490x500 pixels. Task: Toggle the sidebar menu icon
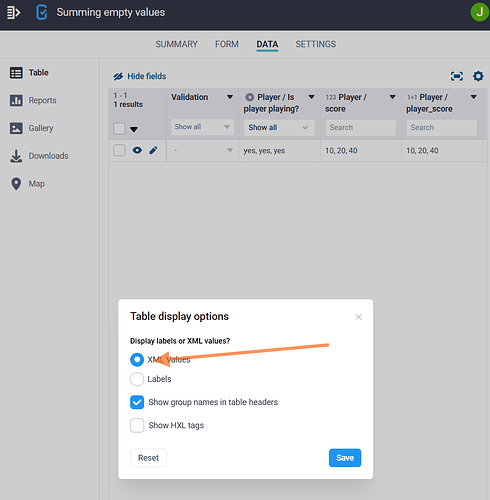[13, 13]
